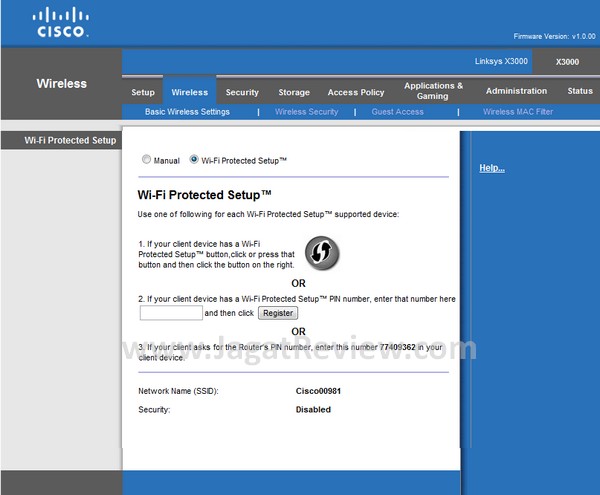
Task: Switch to the Administration tab
Action: (516, 91)
